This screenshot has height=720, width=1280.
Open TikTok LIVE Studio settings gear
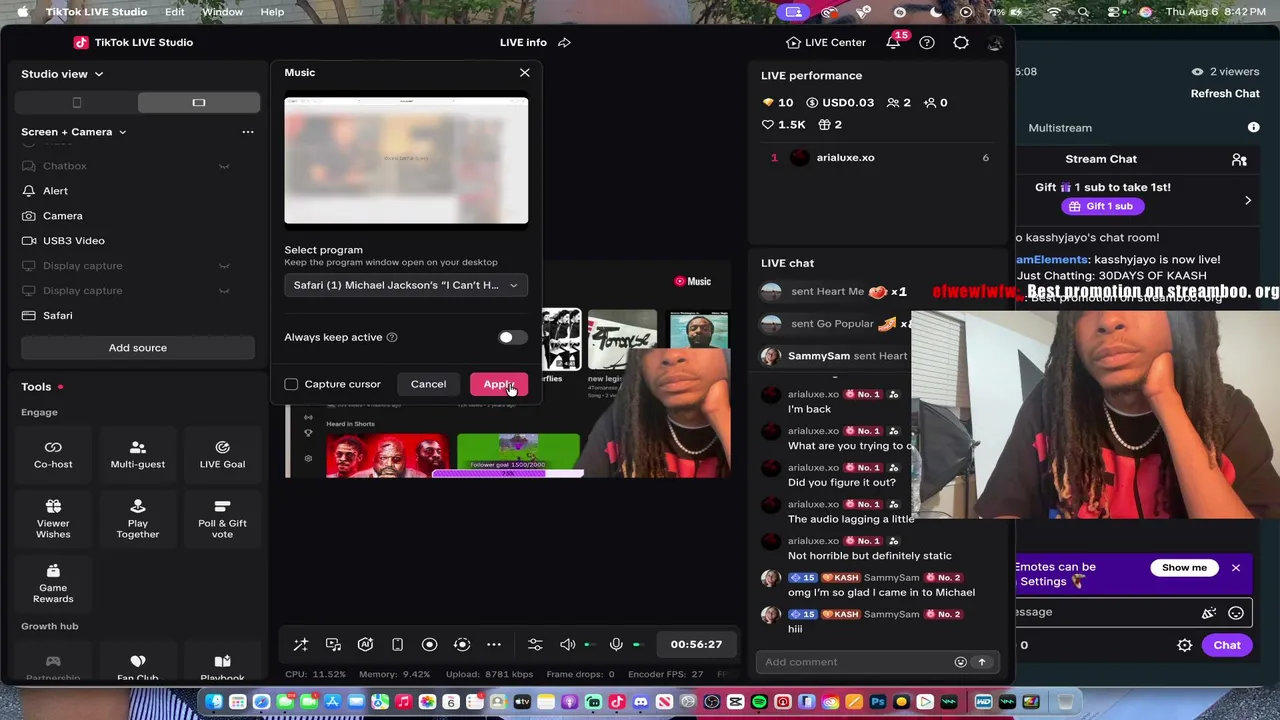tap(961, 43)
